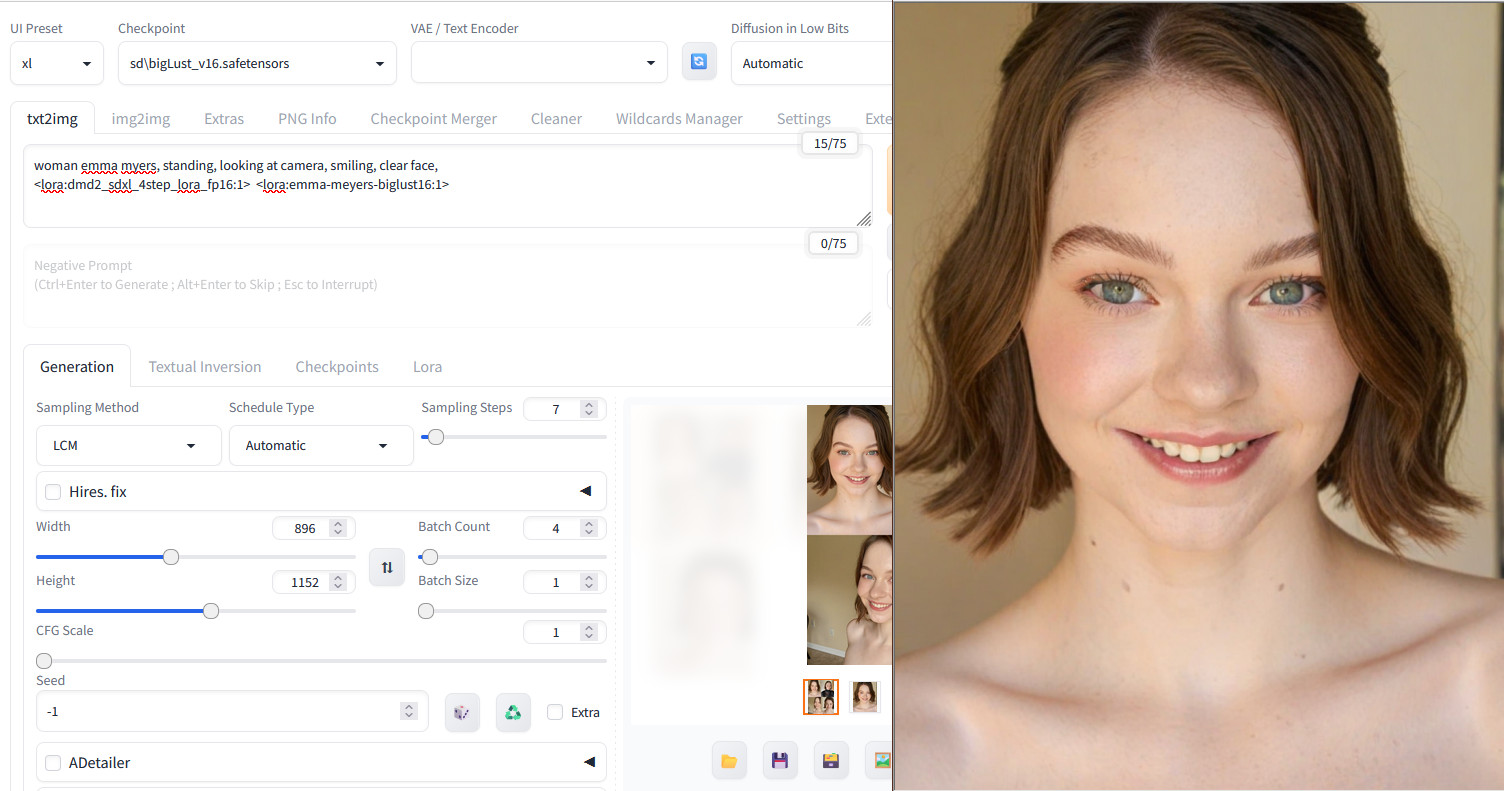Click the Batch Size slider
Screen dimensions: 1504x791
(x=512, y=611)
